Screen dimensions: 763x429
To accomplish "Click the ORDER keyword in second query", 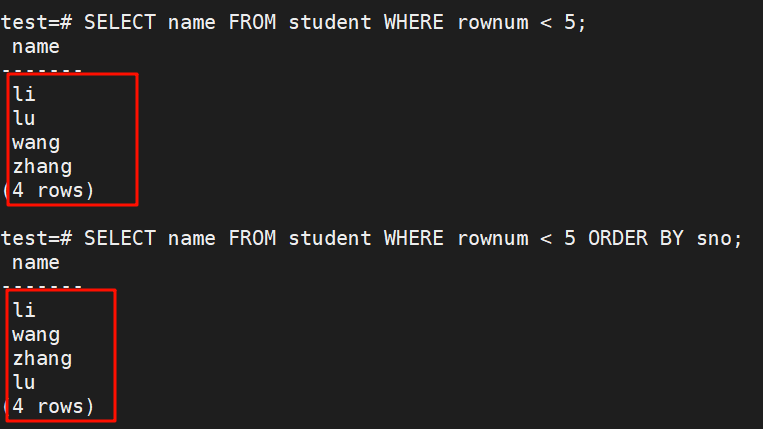I will 618,238.
